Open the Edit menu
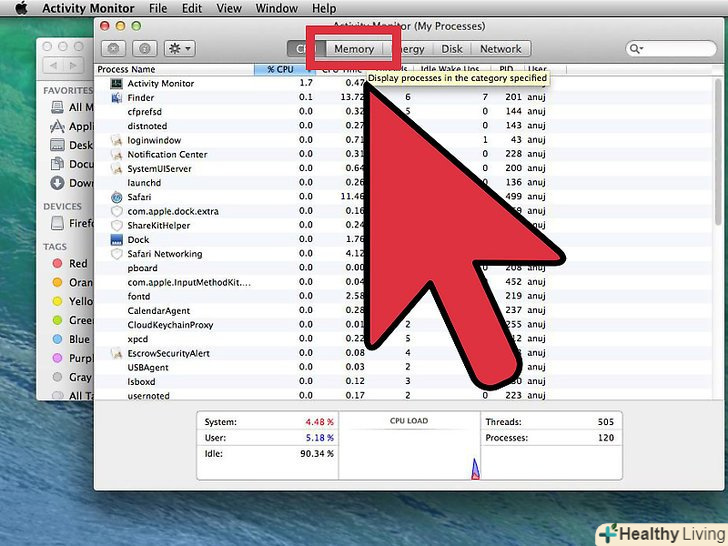 (192, 8)
